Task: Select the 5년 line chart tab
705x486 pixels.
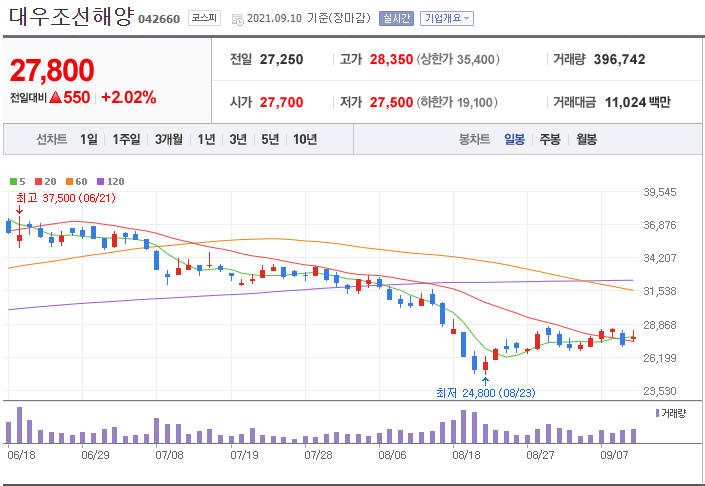Action: point(270,139)
